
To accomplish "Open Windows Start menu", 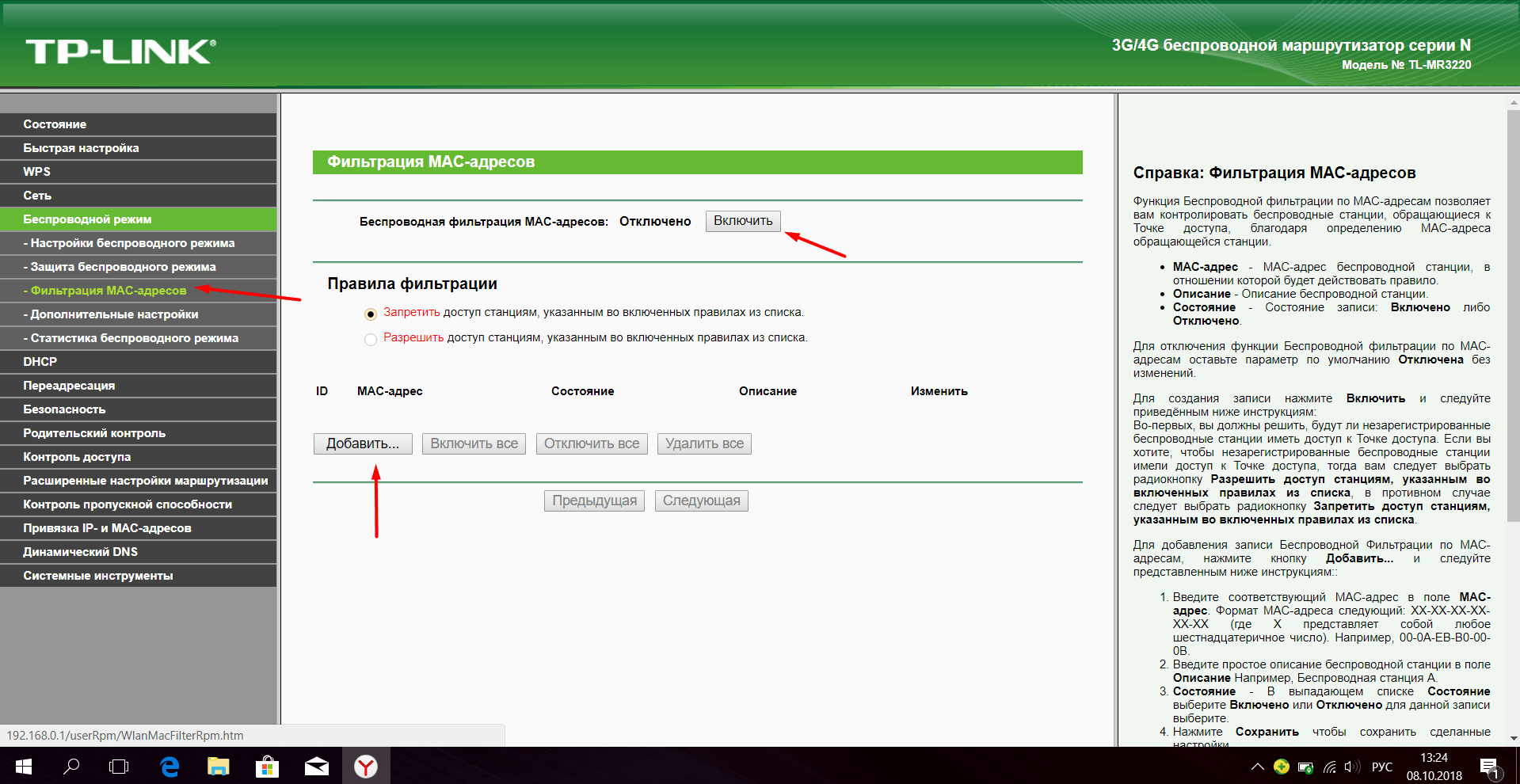I will (24, 766).
